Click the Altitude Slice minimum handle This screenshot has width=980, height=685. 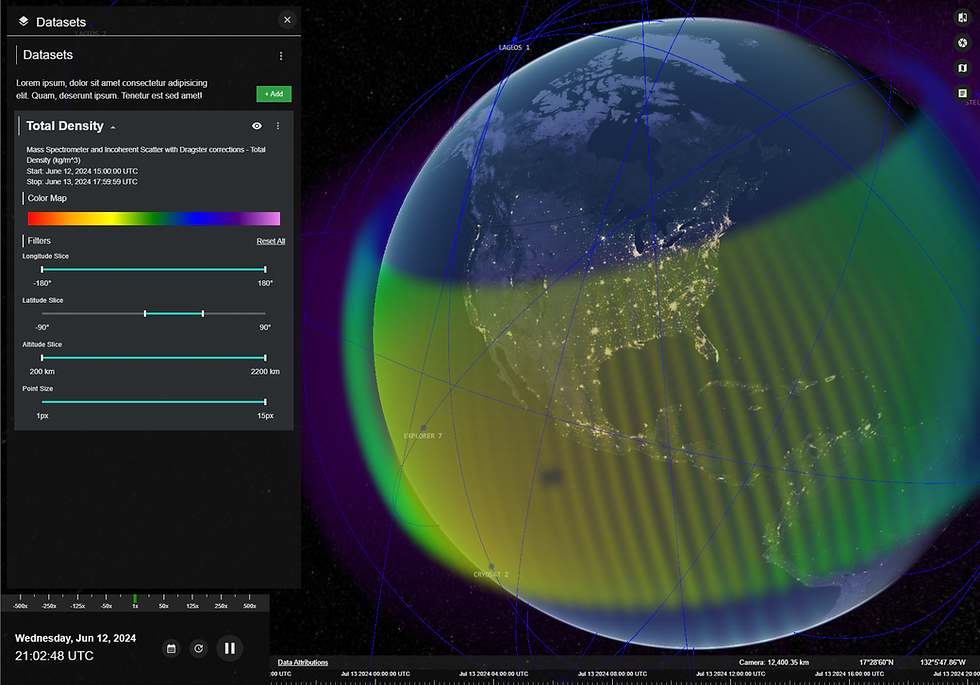coord(42,358)
